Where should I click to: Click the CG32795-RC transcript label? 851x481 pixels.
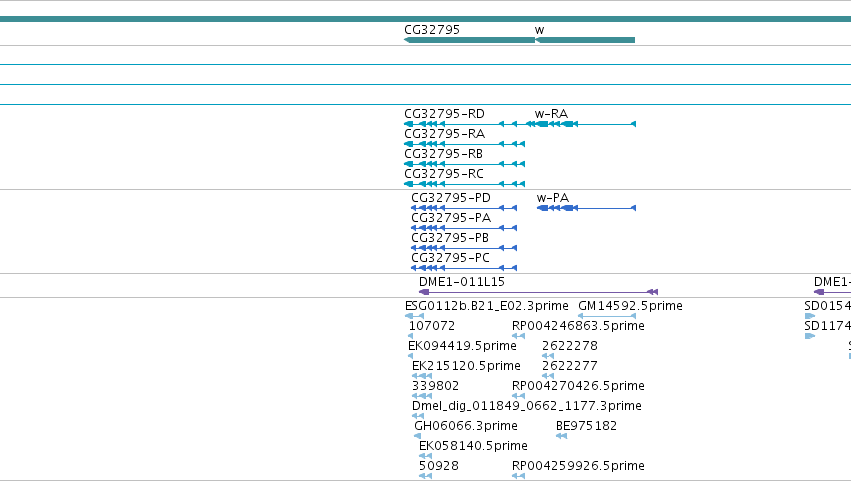[x=444, y=174]
